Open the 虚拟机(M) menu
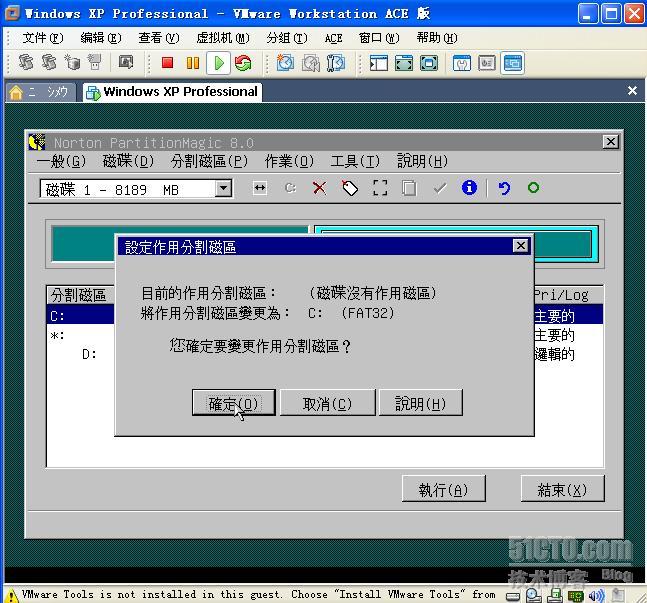Image resolution: width=647 pixels, height=603 pixels. [223, 38]
